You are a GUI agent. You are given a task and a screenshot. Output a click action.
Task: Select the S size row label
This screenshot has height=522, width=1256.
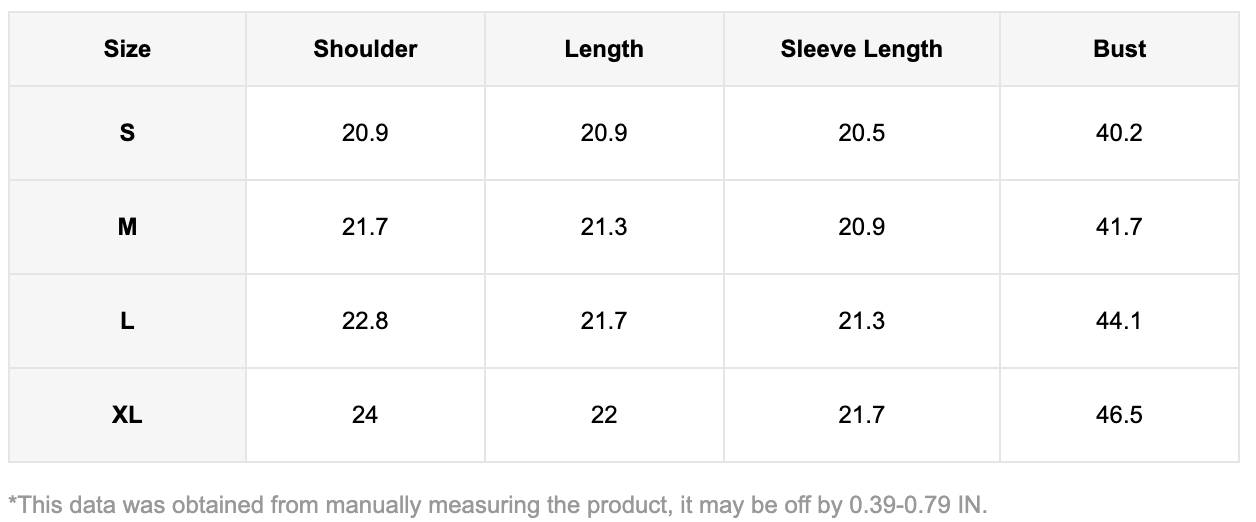tap(127, 133)
